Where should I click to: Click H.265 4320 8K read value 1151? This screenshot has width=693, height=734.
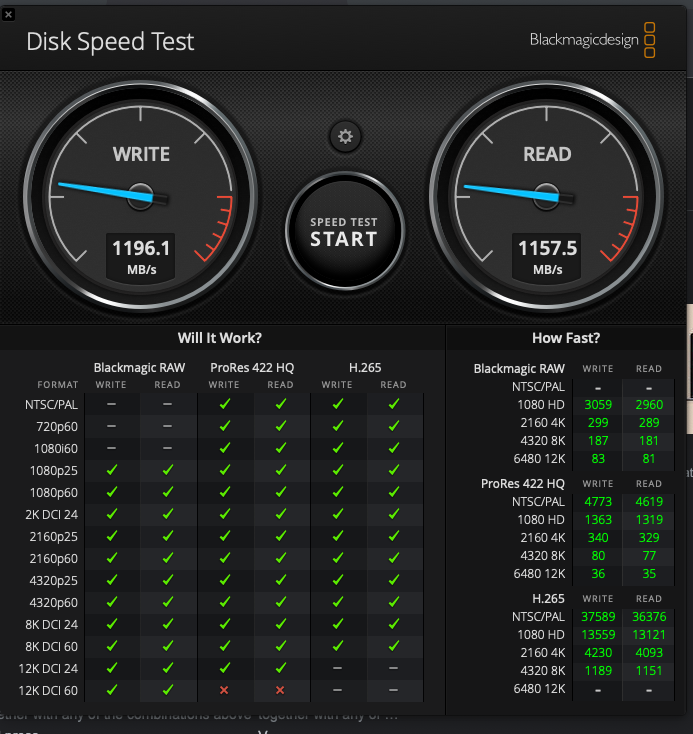coord(649,671)
